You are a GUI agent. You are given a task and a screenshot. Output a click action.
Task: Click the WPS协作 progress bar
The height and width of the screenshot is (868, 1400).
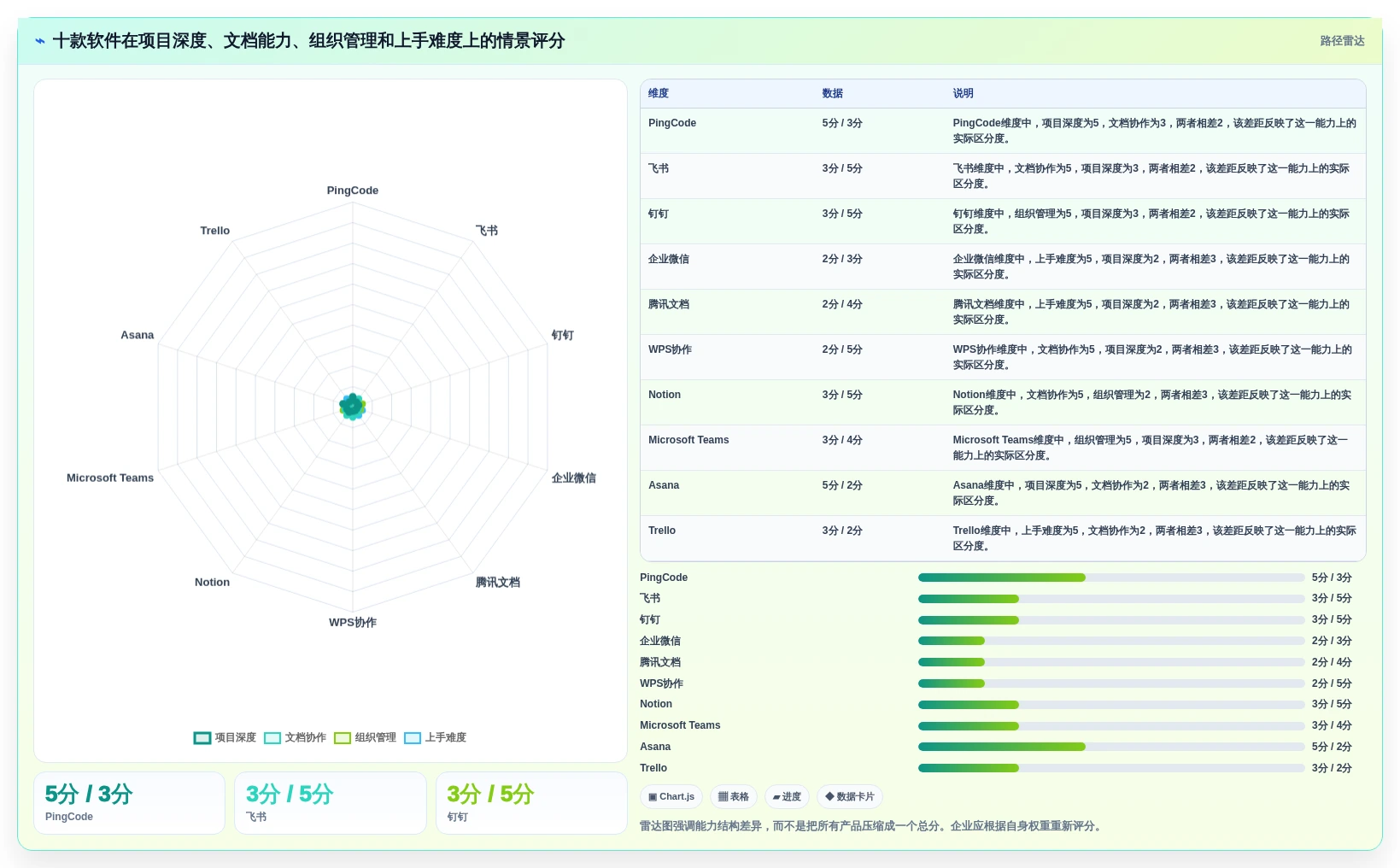click(1111, 683)
